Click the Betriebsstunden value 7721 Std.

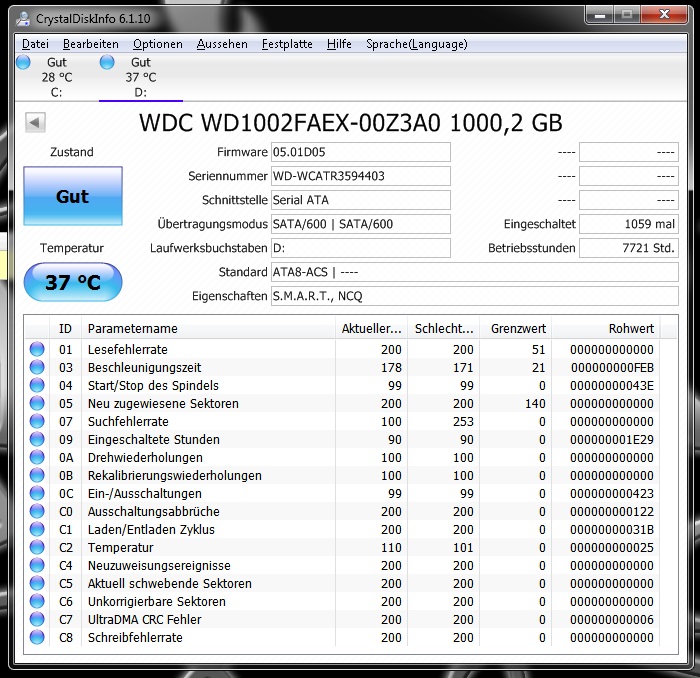pyautogui.click(x=629, y=248)
